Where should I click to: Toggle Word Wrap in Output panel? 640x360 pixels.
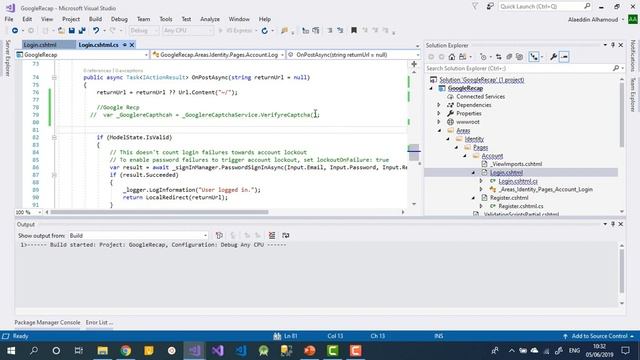pos(286,236)
